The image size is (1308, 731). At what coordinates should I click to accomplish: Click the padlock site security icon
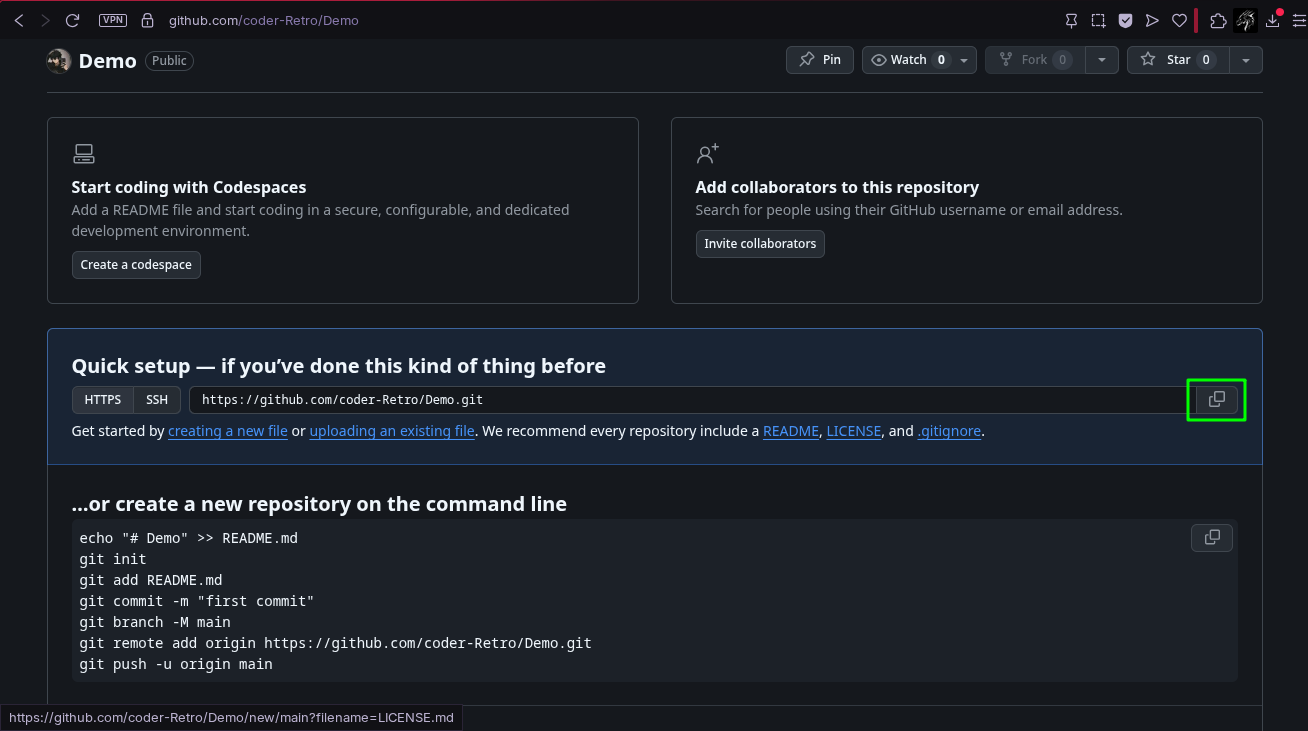coord(148,20)
